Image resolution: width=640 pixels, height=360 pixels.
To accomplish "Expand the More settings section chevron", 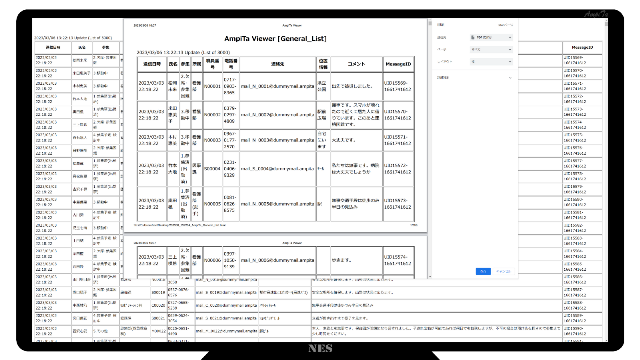I will [510, 78].
